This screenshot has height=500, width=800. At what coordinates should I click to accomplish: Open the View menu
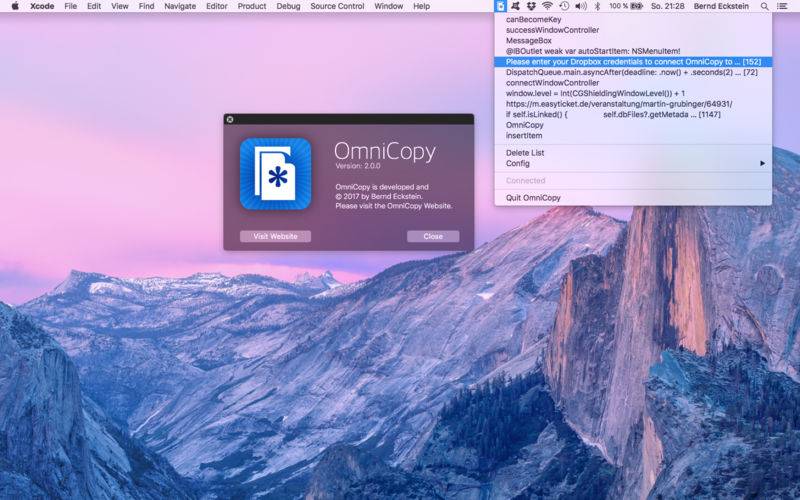[x=120, y=6]
